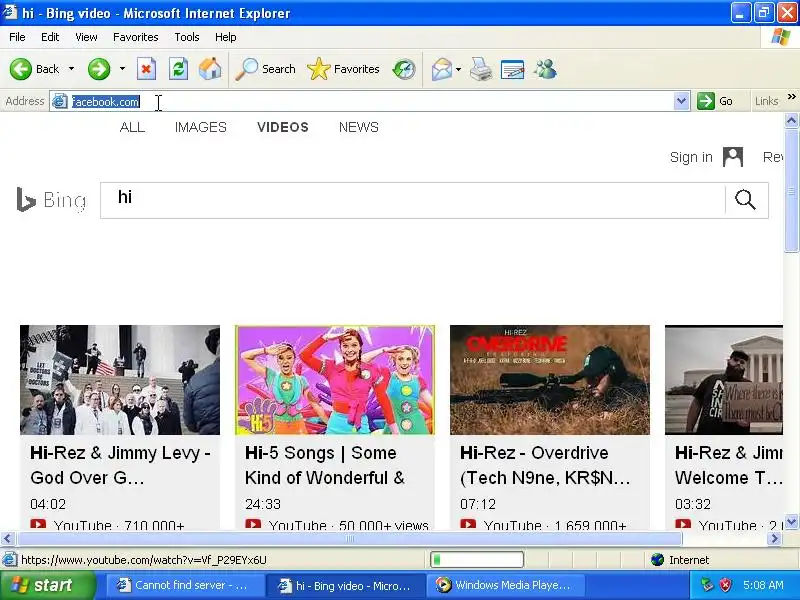Click the green Forward arrow button
The width and height of the screenshot is (800, 600).
coord(98,69)
